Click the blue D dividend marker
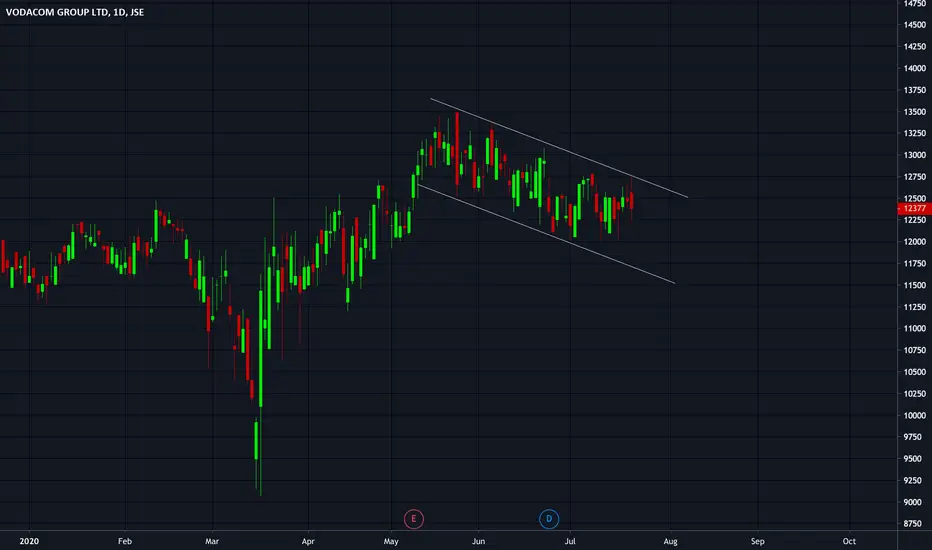 [549, 519]
